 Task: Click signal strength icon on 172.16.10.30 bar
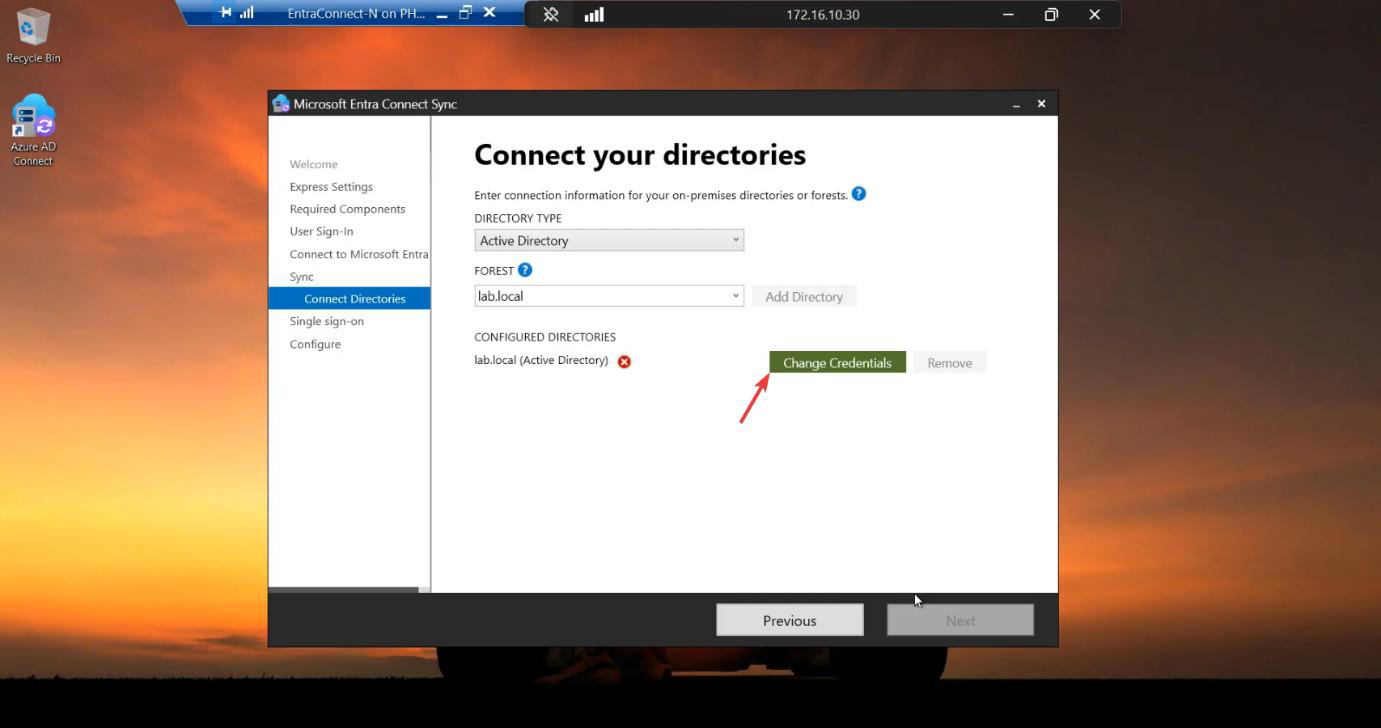coord(594,15)
